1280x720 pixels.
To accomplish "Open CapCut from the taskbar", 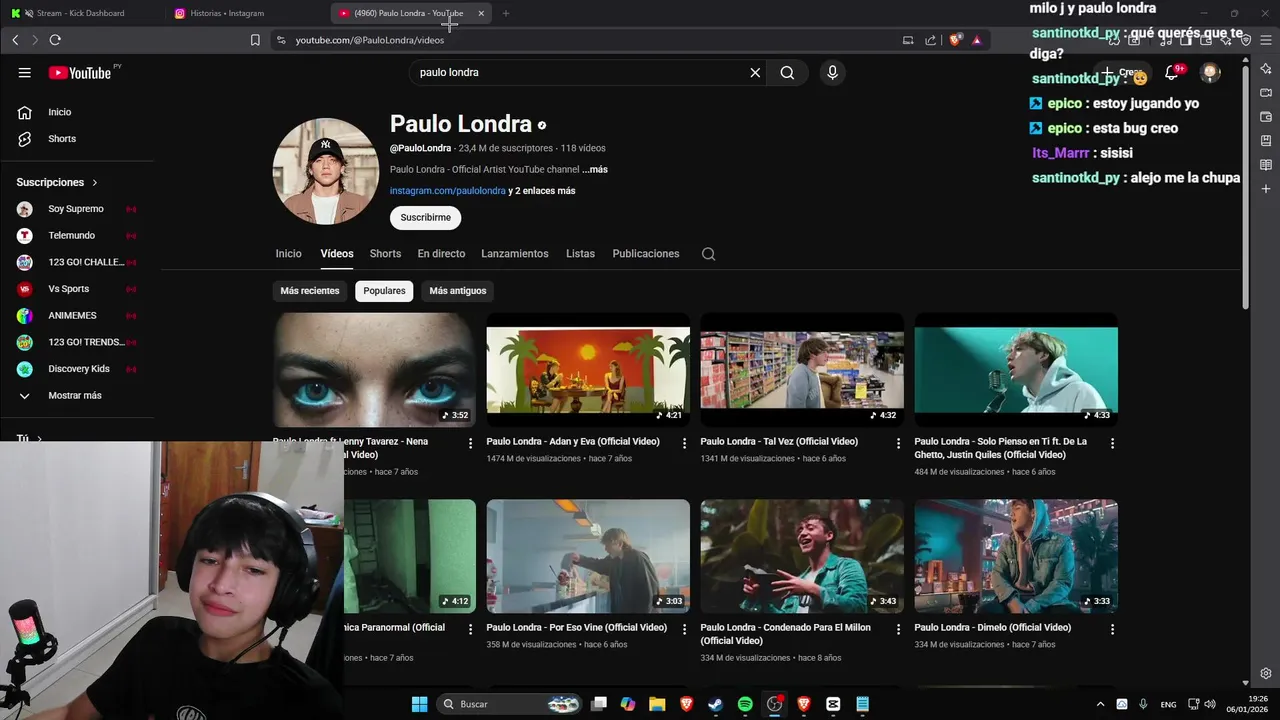I will (x=833, y=704).
